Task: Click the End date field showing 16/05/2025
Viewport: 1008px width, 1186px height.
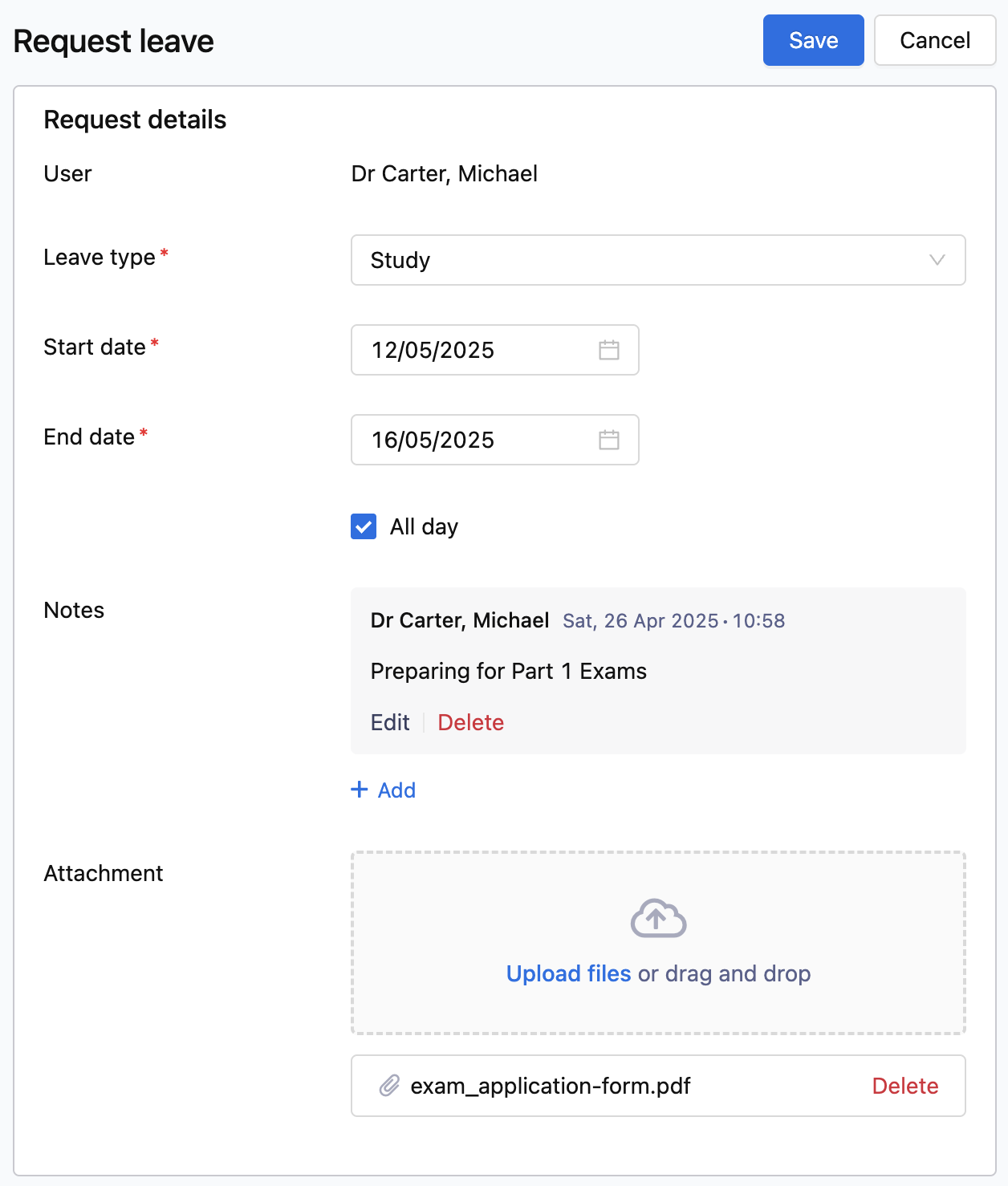Action: point(495,440)
